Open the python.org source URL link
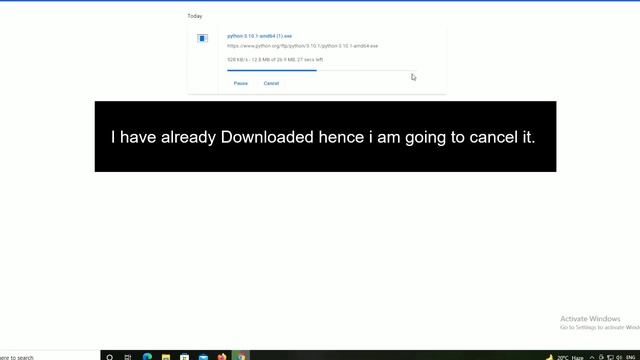 (302, 46)
